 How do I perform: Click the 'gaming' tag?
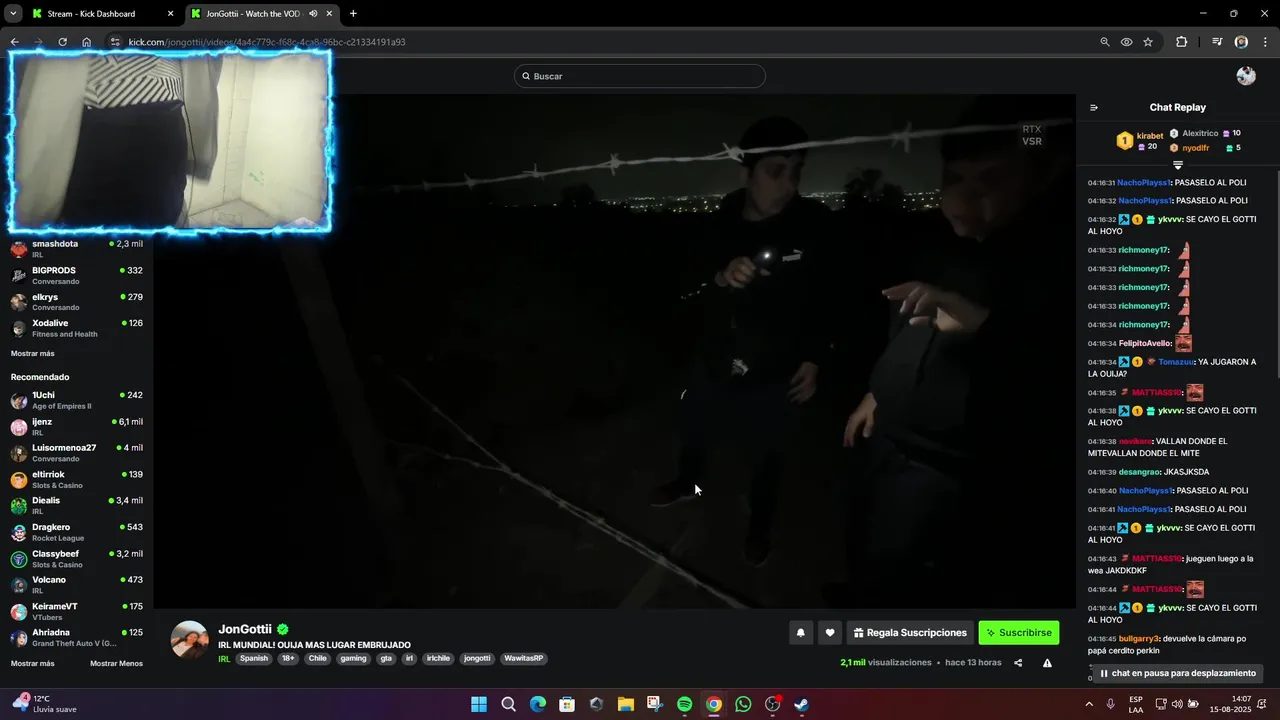coord(353,659)
